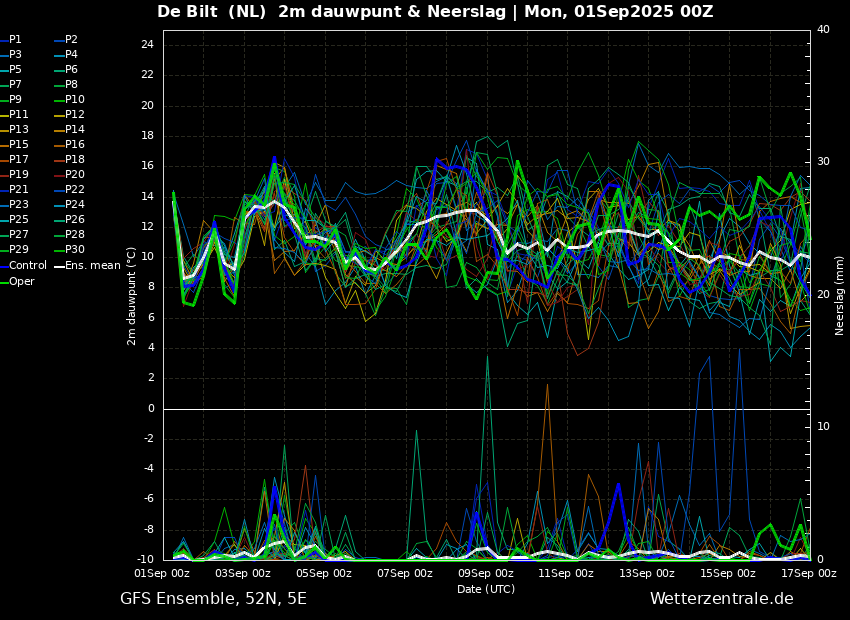Click the 16 dew point axis value
850x620 pixels.
click(147, 166)
